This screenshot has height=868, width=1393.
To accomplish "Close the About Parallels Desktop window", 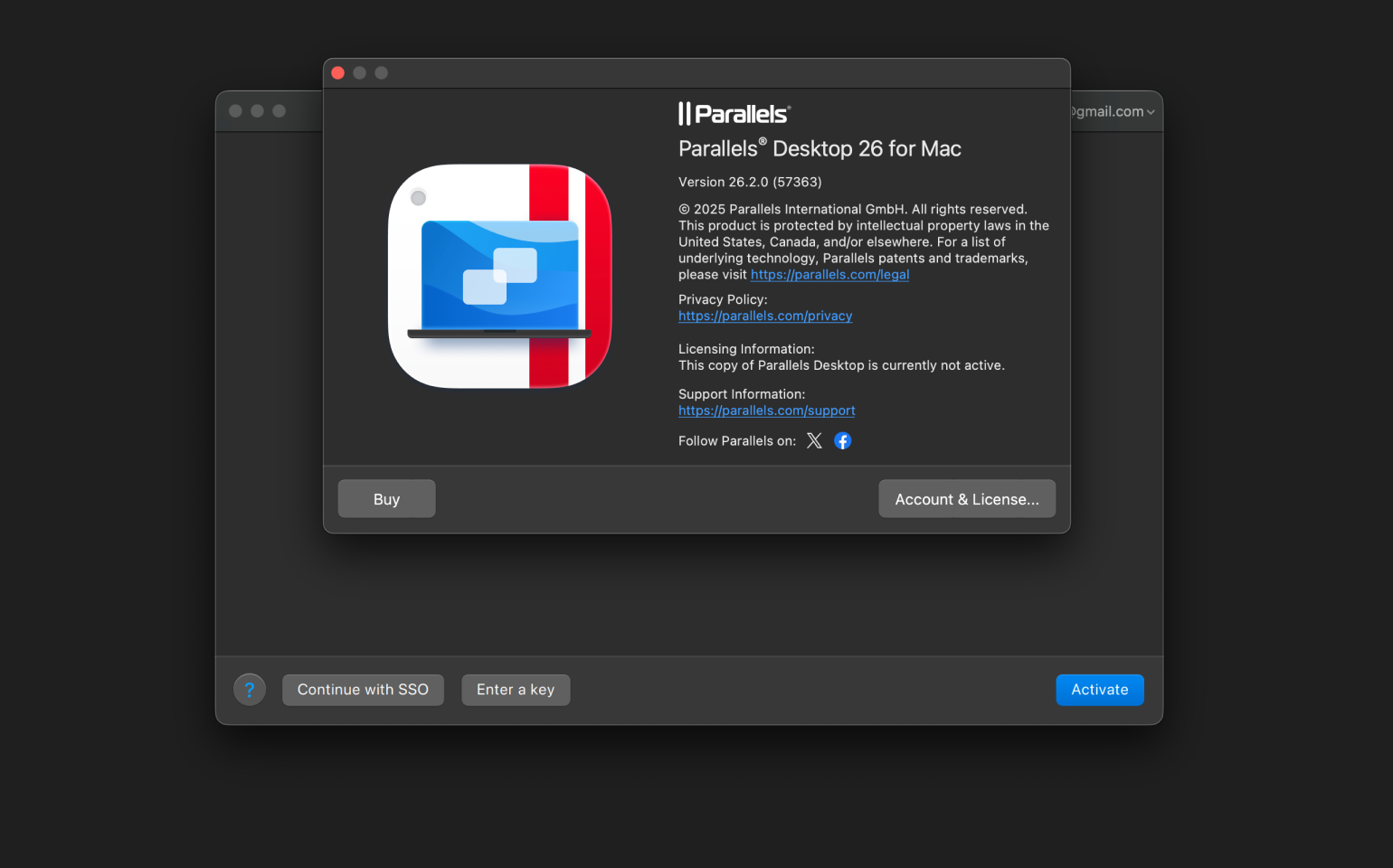I will pos(338,73).
